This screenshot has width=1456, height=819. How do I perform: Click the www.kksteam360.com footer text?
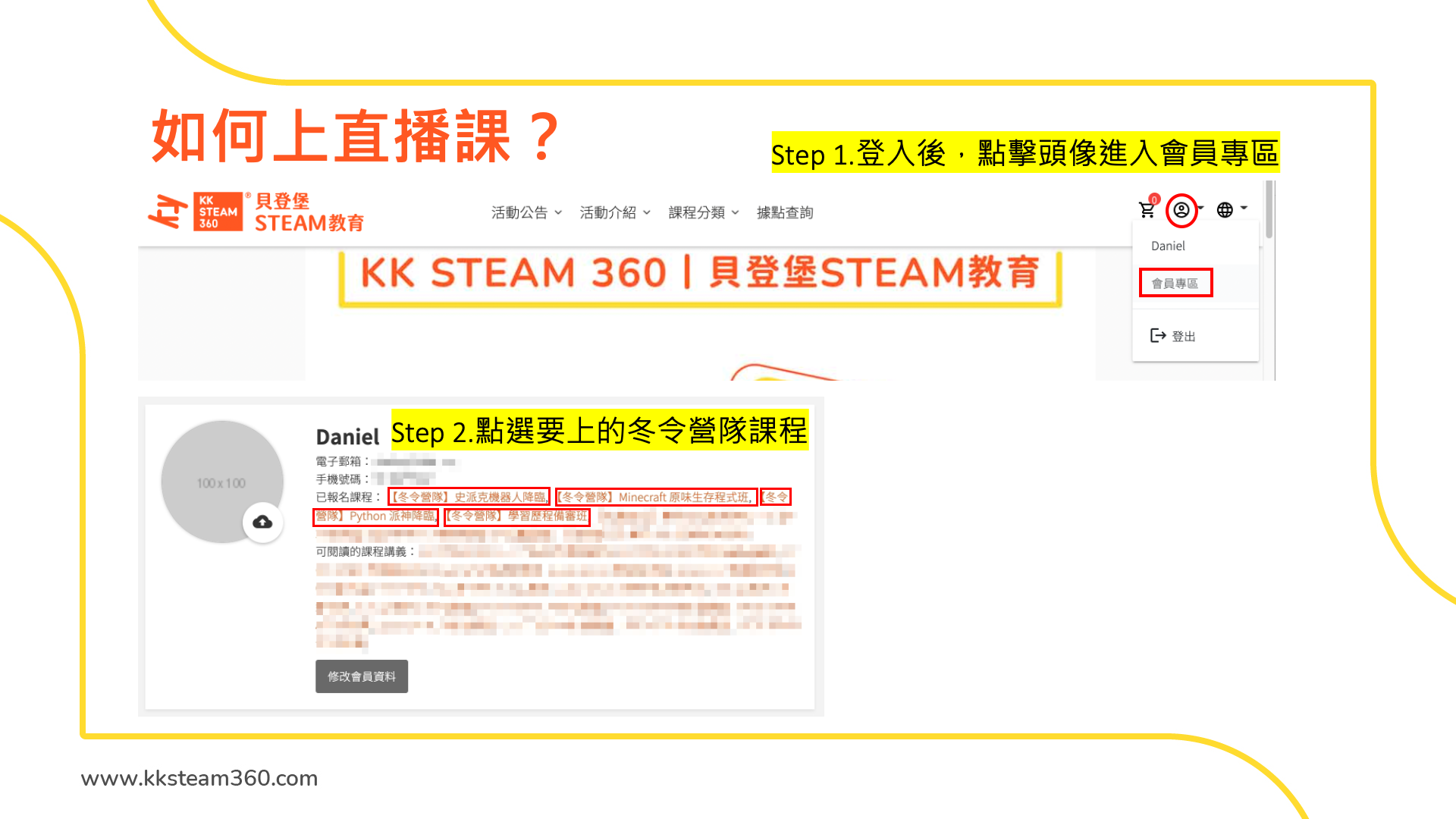(199, 778)
